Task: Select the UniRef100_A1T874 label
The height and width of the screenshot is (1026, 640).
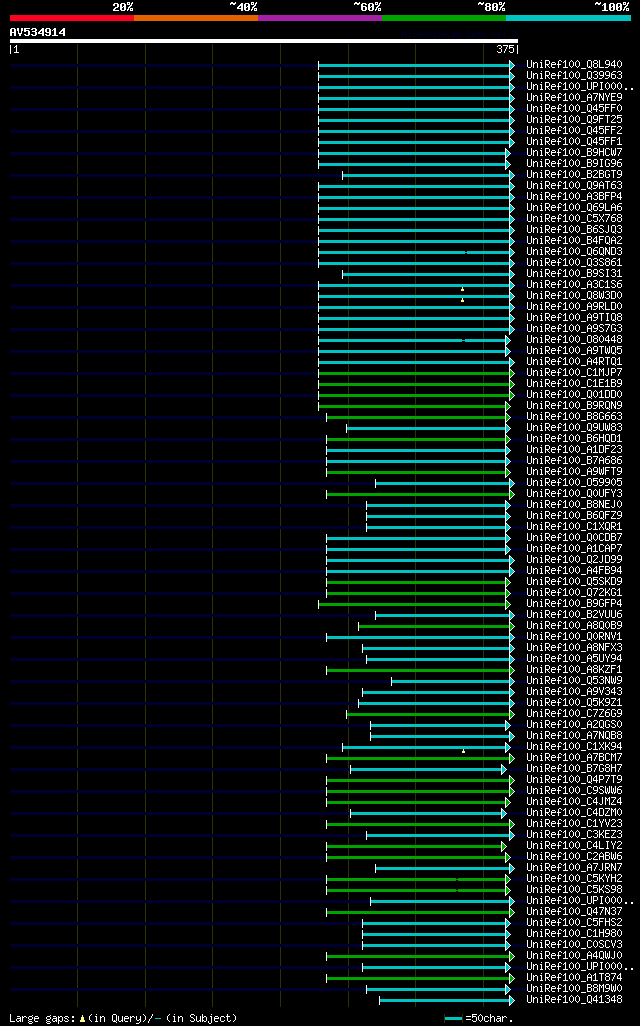Action: [x=575, y=978]
